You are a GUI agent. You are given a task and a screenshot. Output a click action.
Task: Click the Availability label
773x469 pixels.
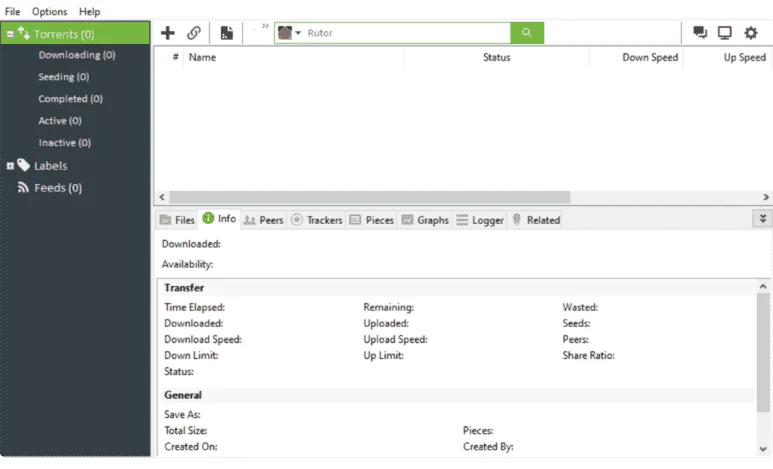(187, 264)
